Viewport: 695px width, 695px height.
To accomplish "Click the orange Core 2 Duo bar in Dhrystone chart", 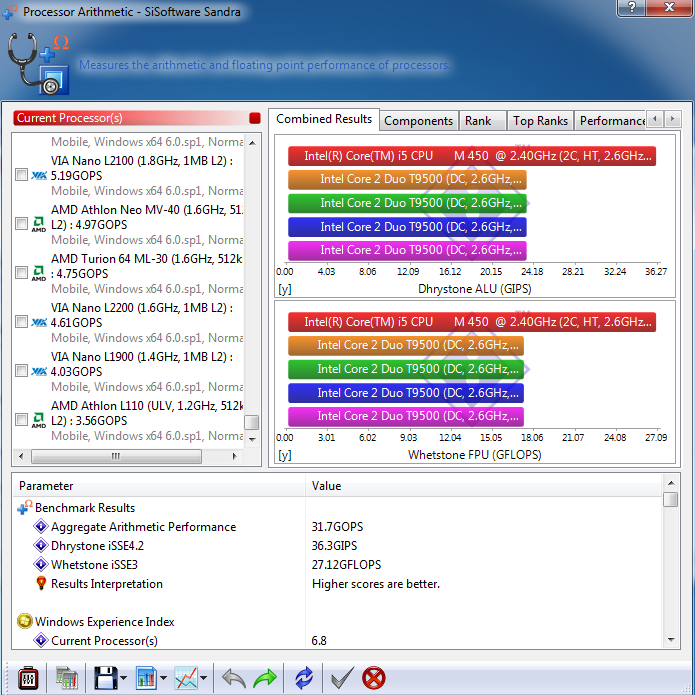I will pyautogui.click(x=407, y=180).
